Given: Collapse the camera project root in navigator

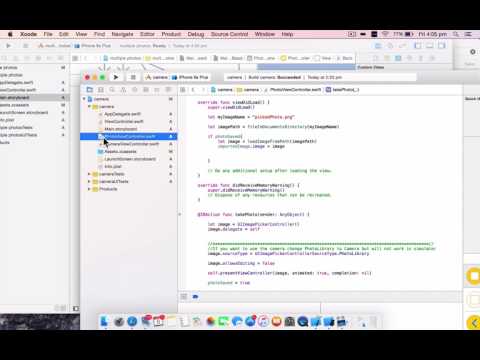Looking at the screenshot, I should [84, 99].
